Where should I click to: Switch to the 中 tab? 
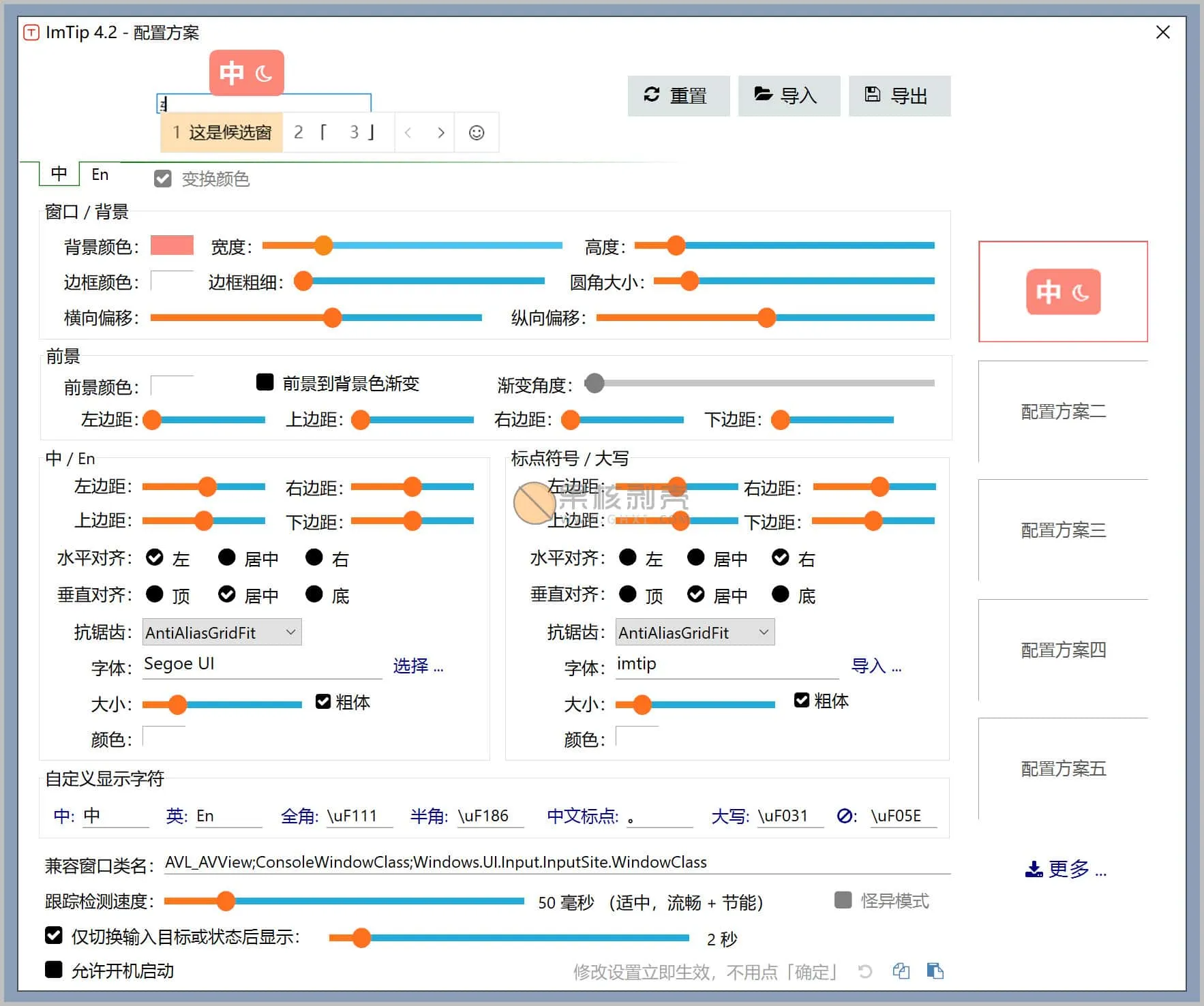59,174
